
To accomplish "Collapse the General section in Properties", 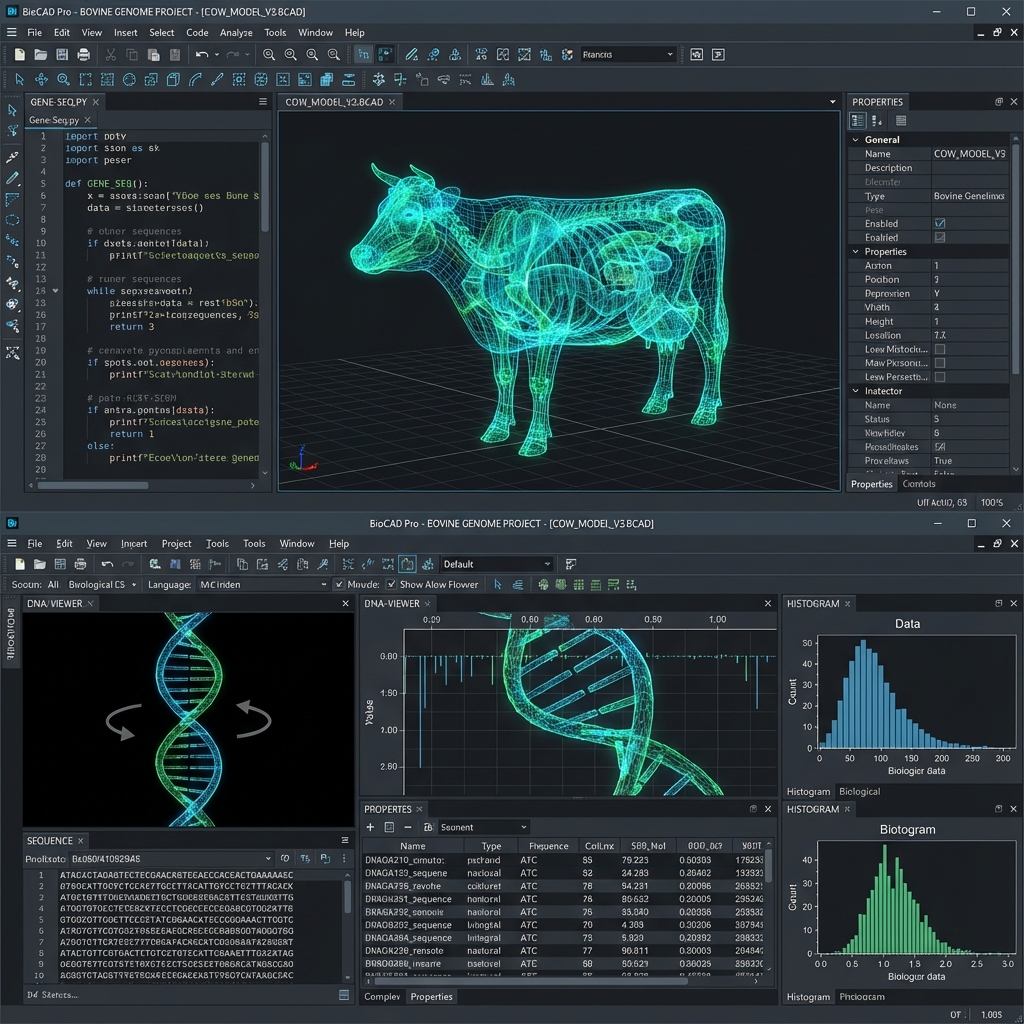I will click(854, 139).
